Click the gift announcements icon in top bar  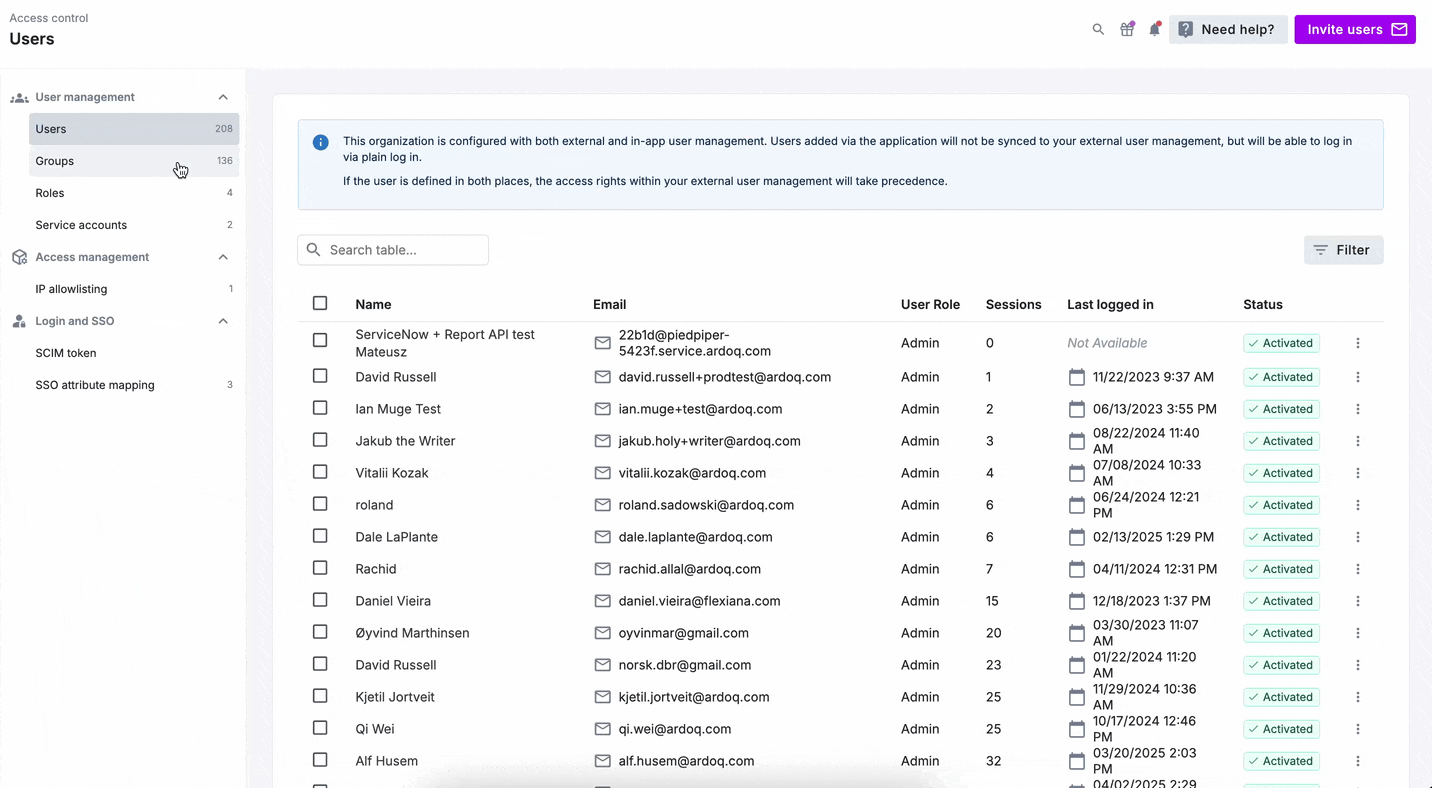[x=1127, y=29]
